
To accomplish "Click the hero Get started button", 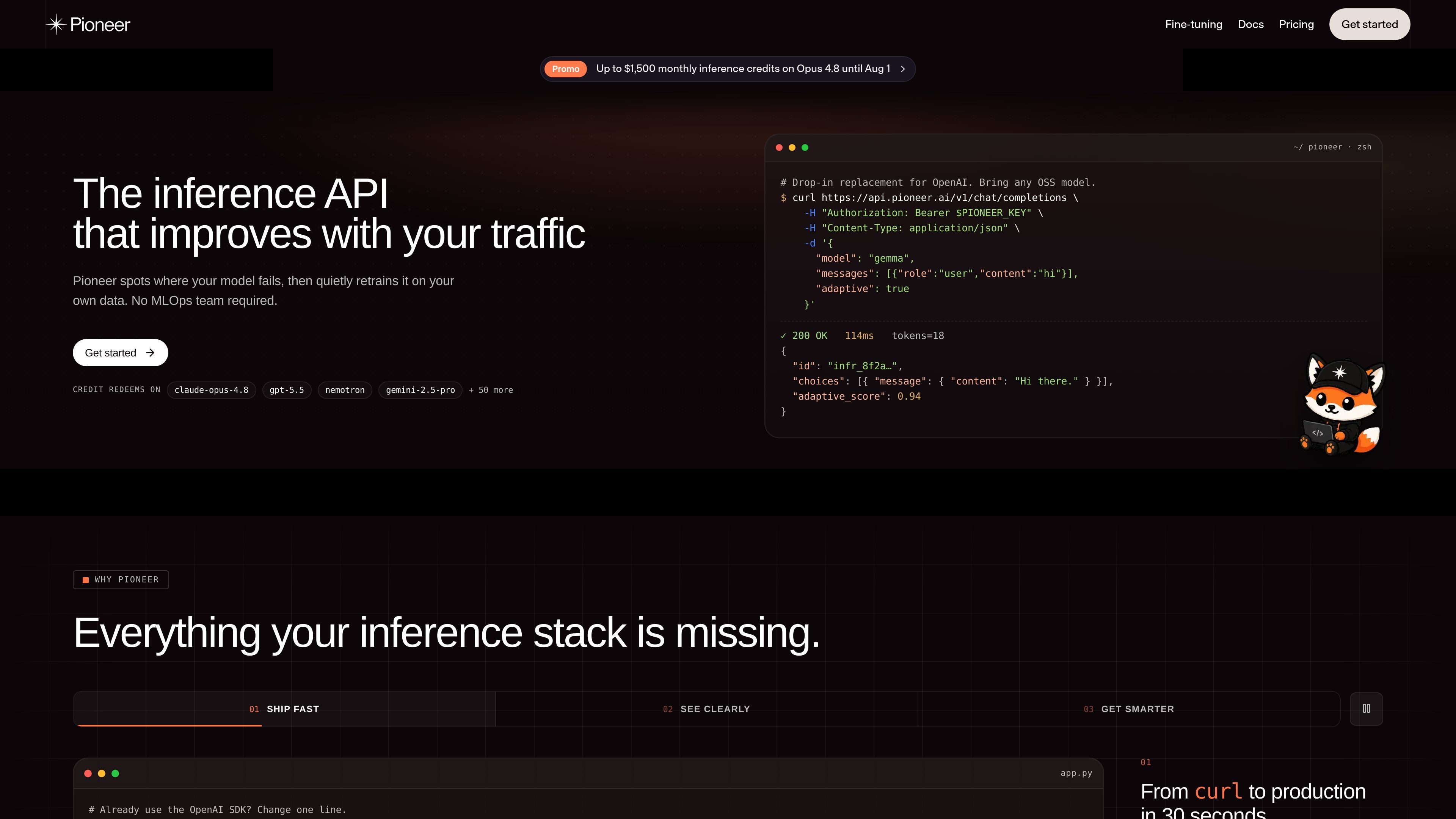I will [121, 353].
